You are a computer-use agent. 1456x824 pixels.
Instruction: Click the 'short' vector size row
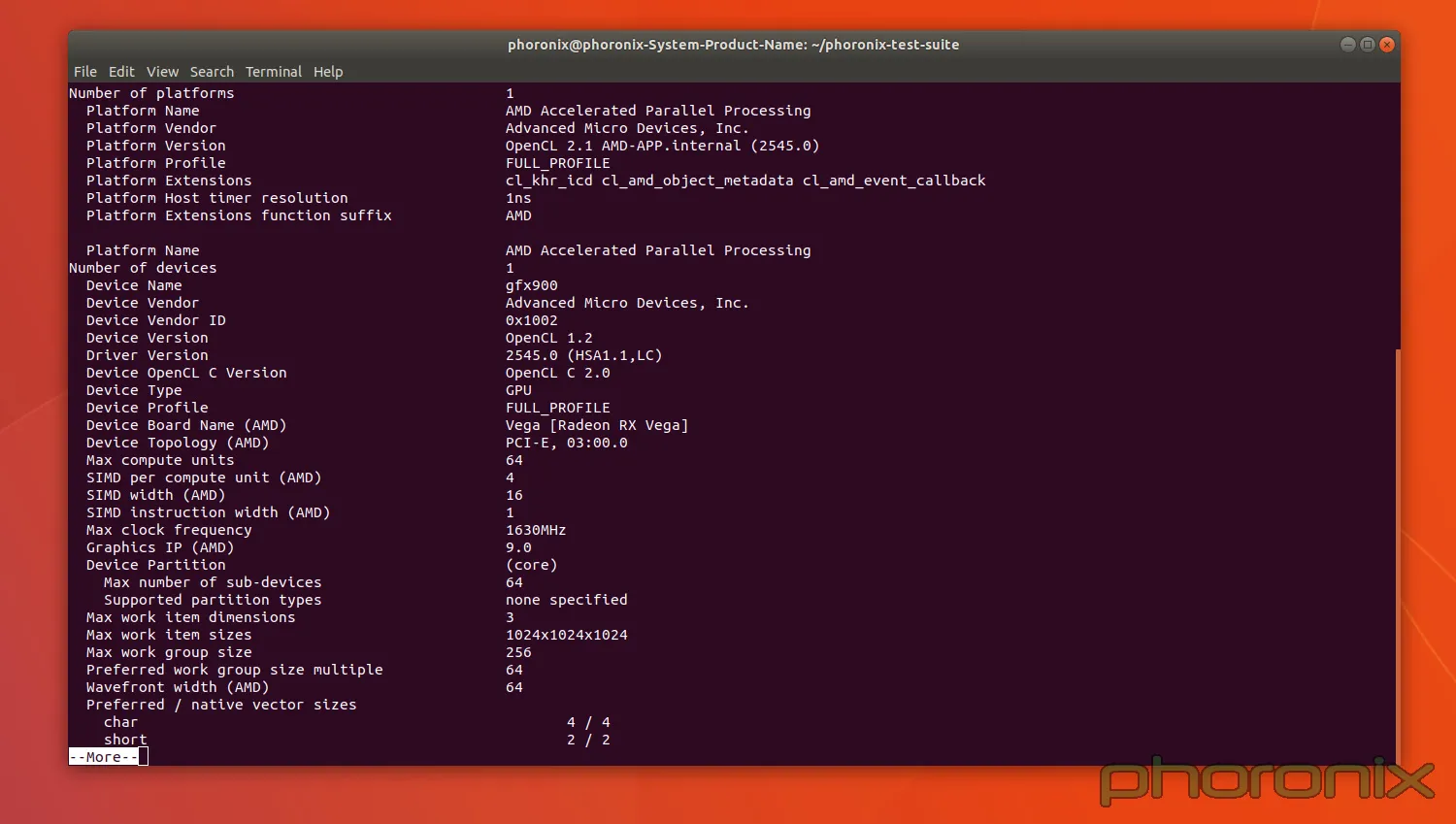coord(357,740)
